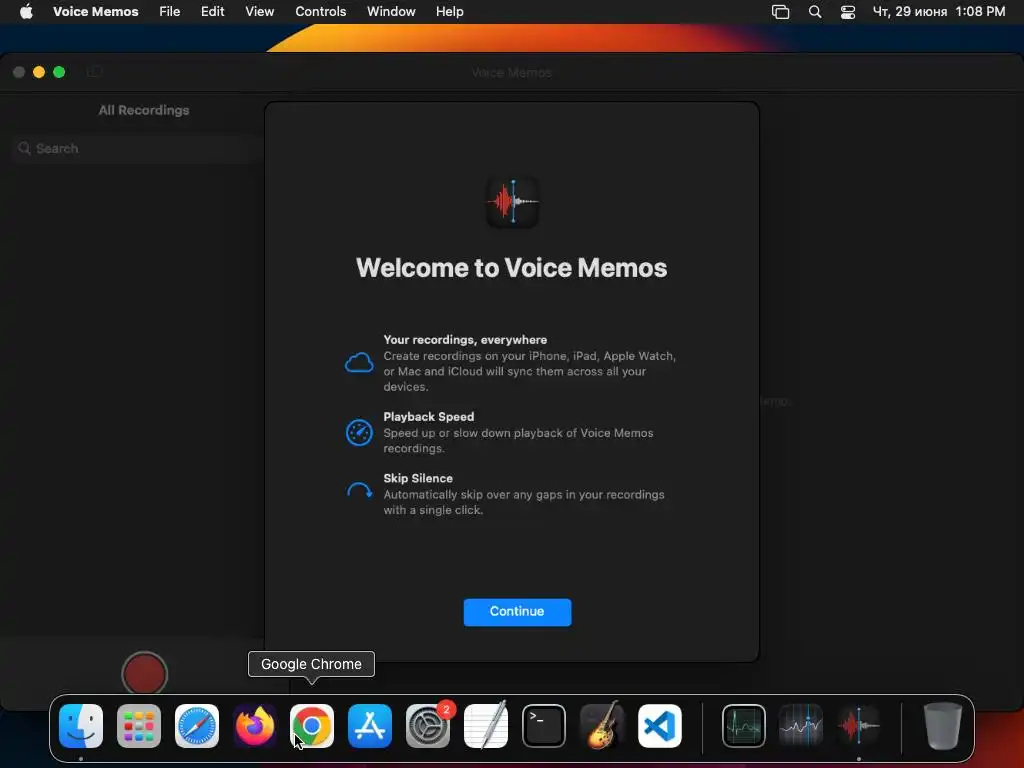Click the Stage Manager windows icon in menu bar
This screenshot has height=768, width=1024.
click(x=780, y=12)
